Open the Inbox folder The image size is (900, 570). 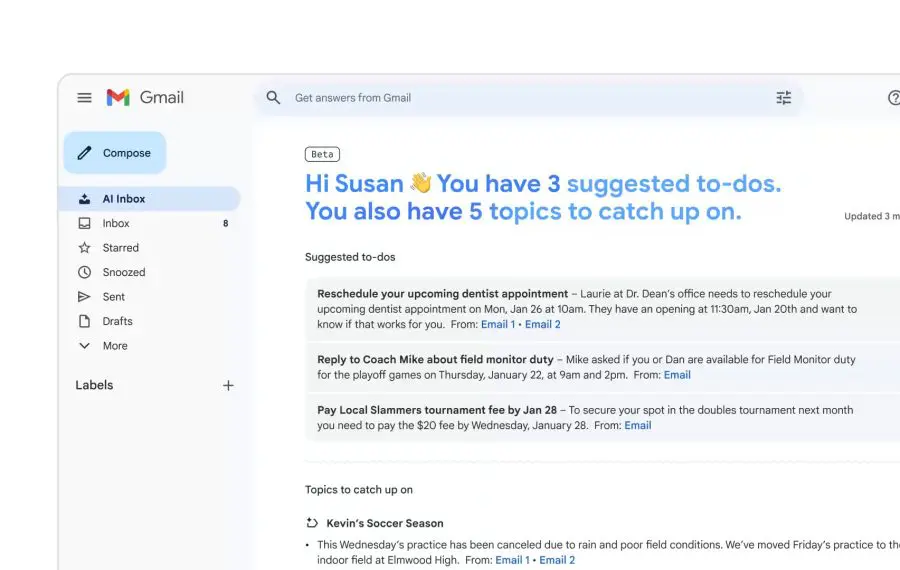116,224
